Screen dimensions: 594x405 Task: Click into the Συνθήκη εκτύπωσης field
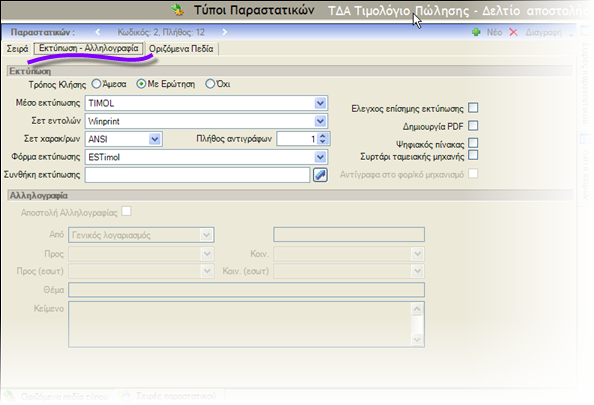click(197, 175)
